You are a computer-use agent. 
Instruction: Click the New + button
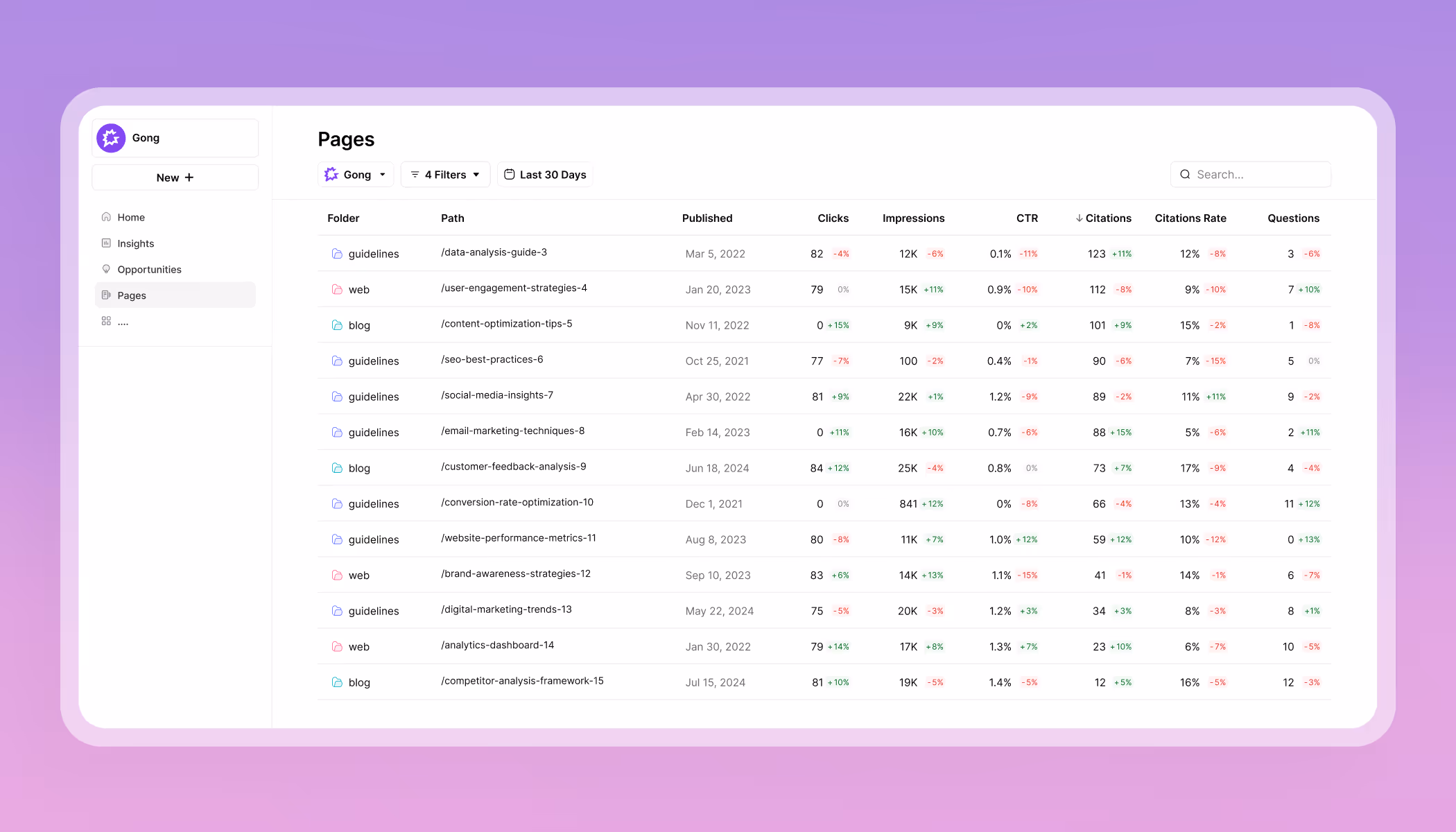(x=175, y=177)
